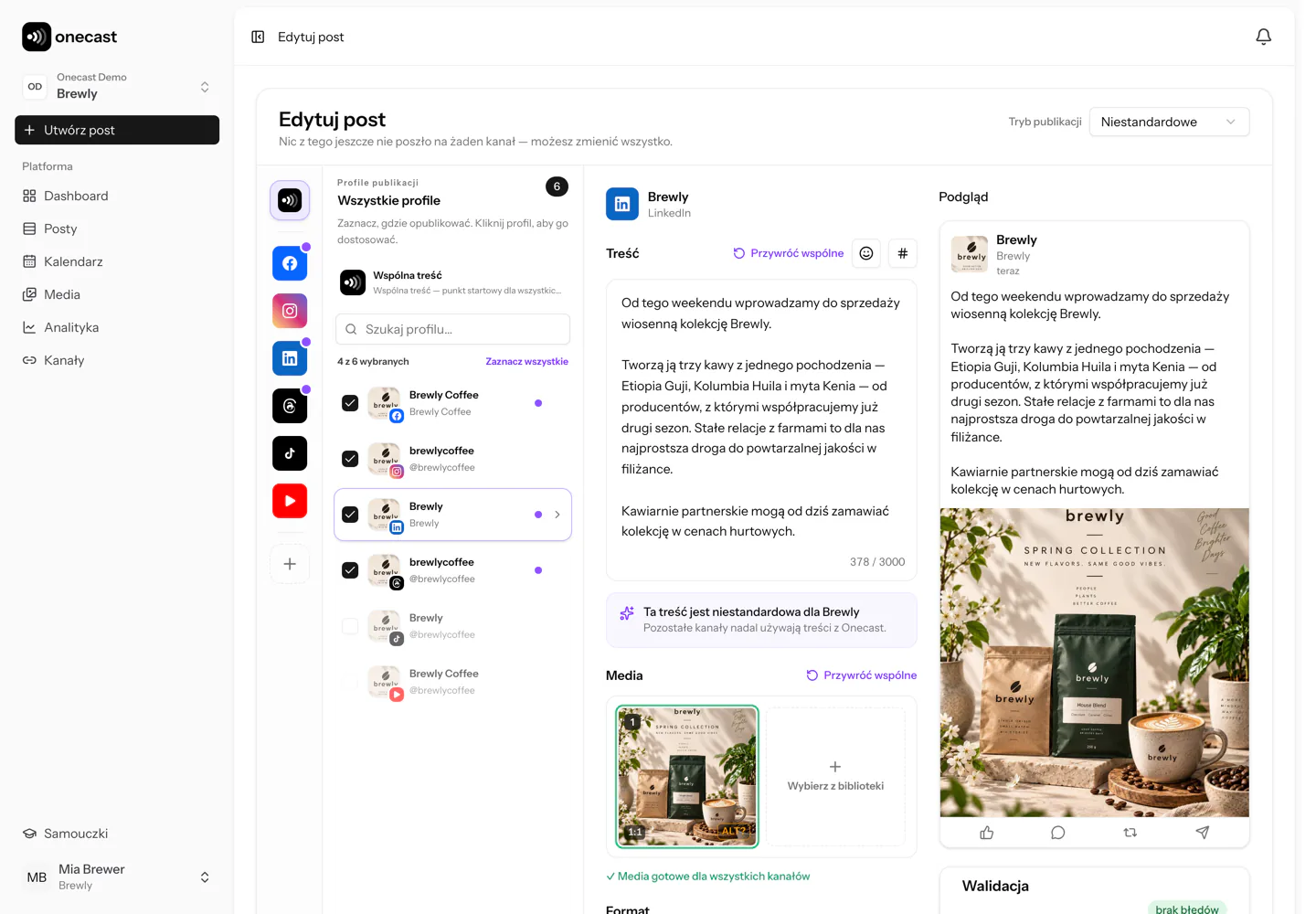Open Kalendarz in sidebar

coord(117,261)
